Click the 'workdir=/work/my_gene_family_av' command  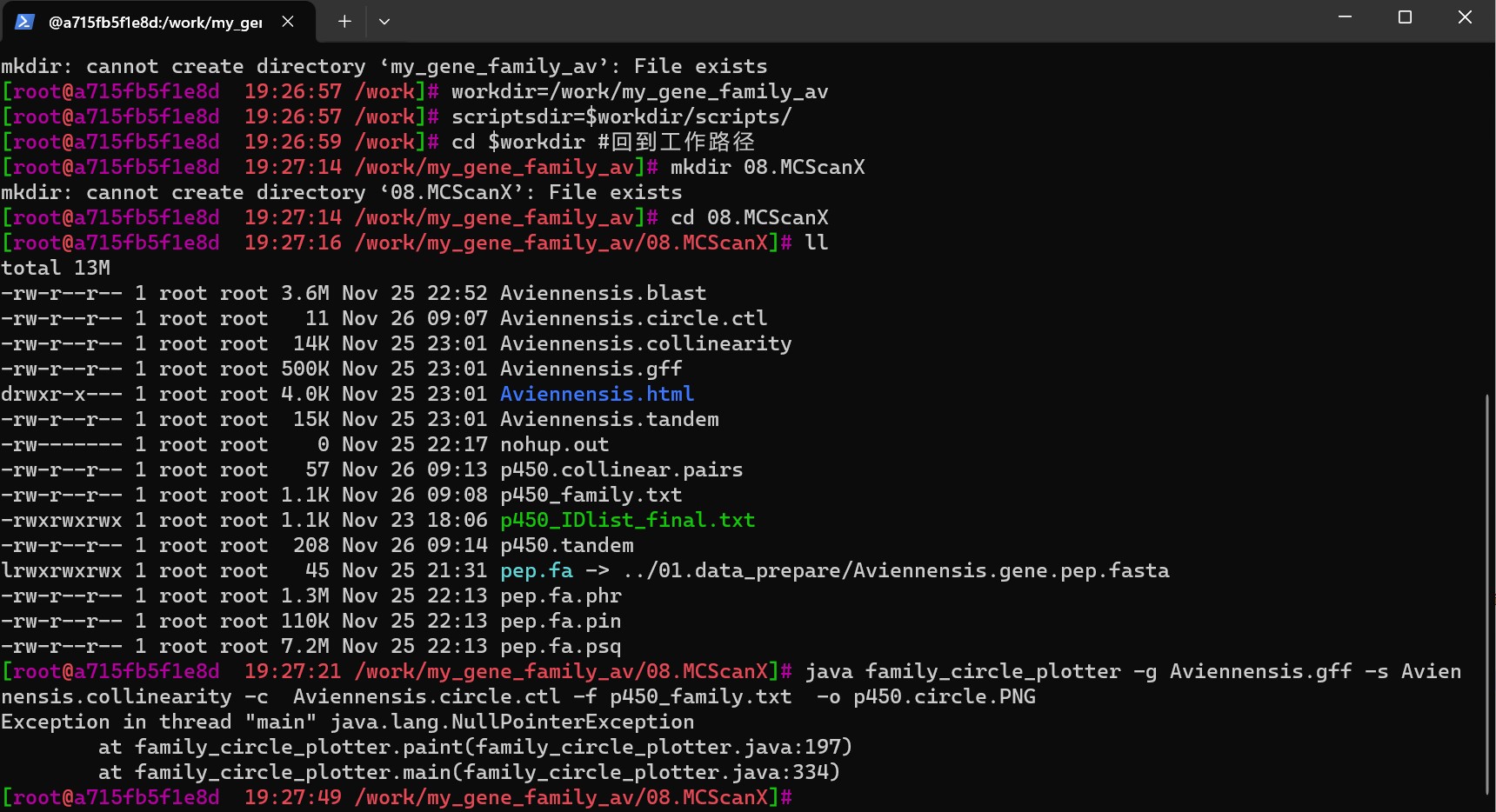(x=639, y=91)
